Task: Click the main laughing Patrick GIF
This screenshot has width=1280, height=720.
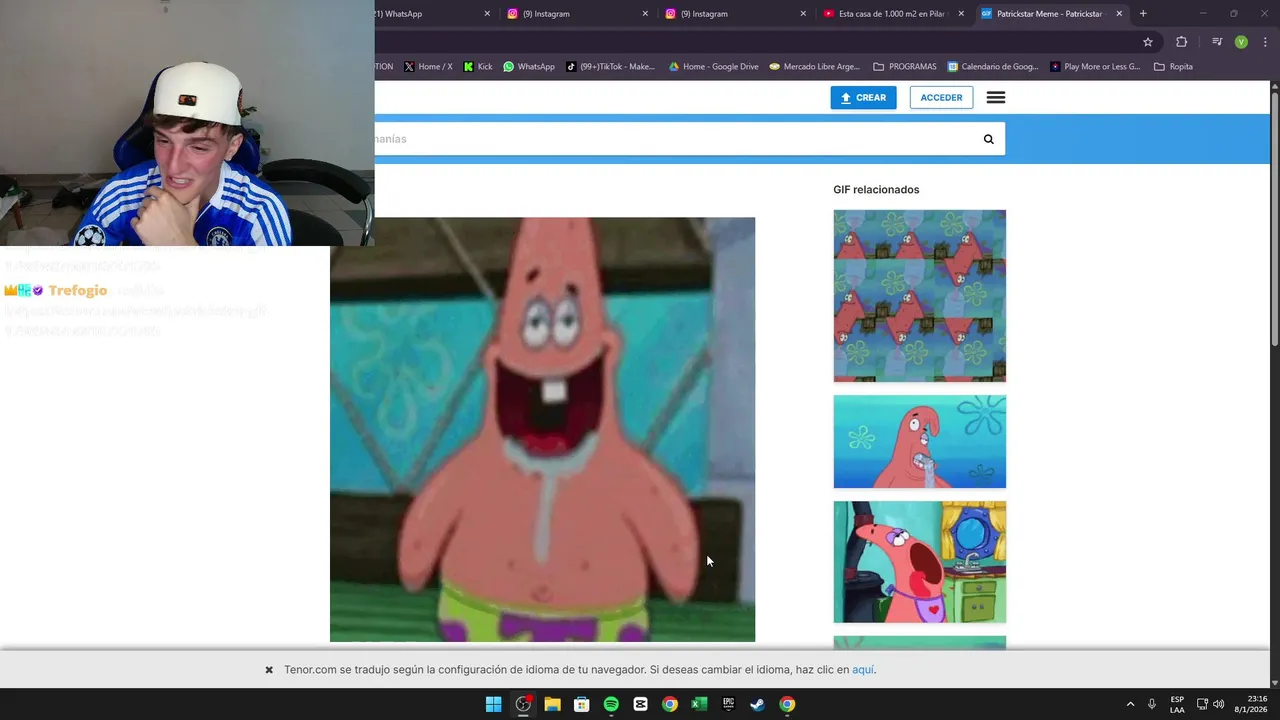Action: tap(542, 430)
